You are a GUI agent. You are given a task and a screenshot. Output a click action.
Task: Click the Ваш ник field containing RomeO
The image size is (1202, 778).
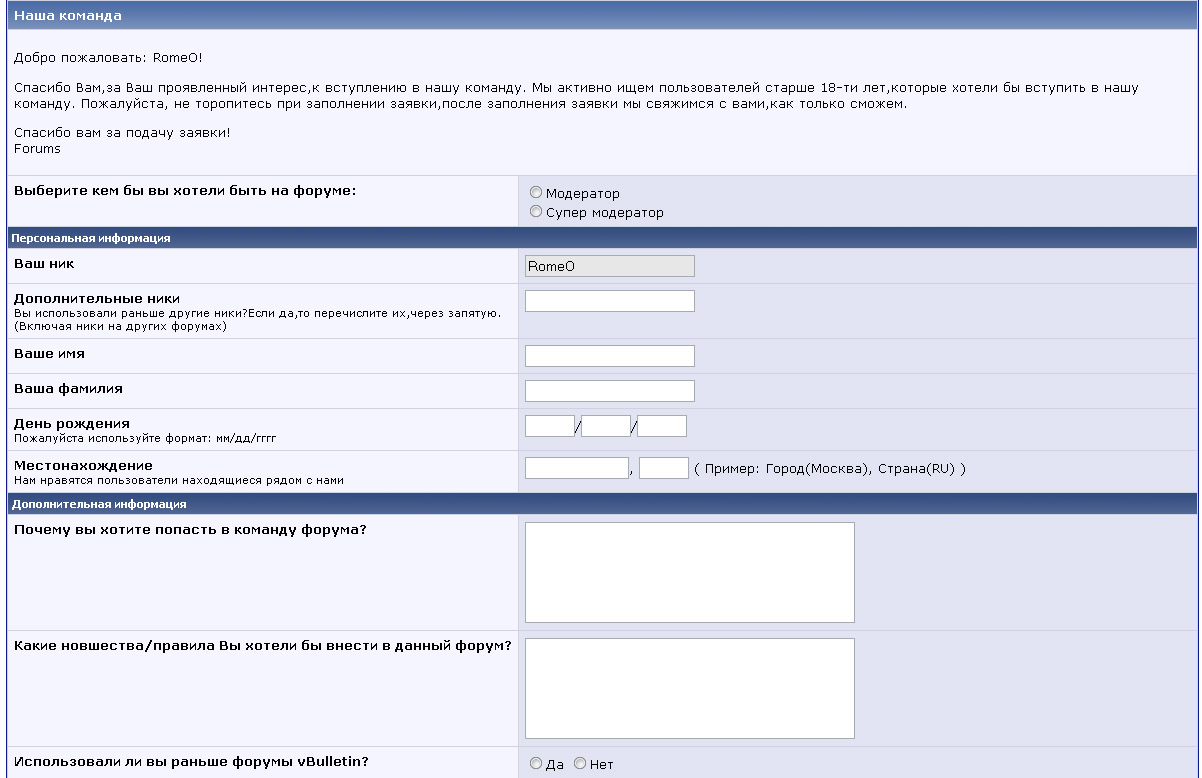[610, 266]
